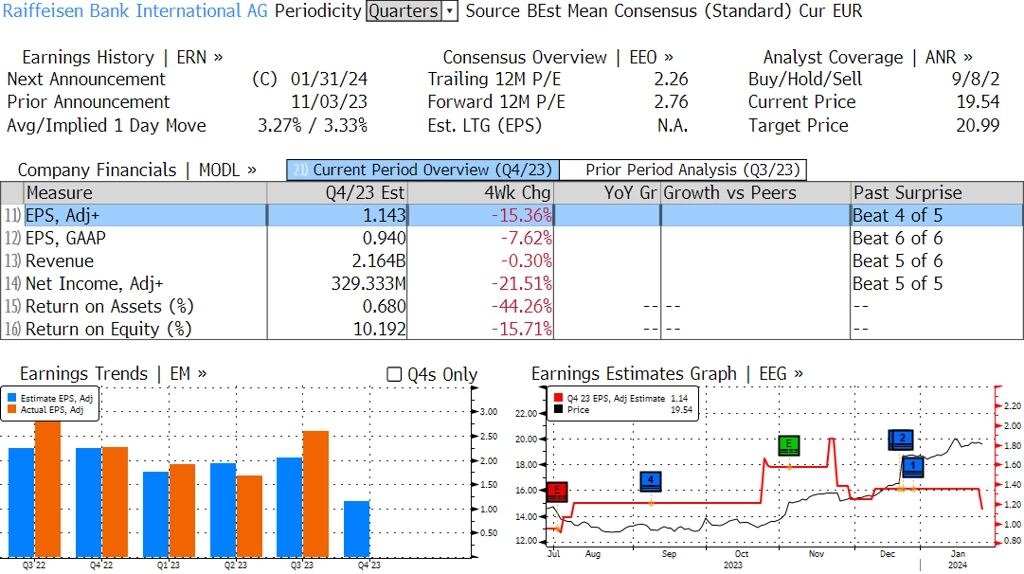Click black Price legend swatch
This screenshot has height=574, width=1024.
[558, 409]
